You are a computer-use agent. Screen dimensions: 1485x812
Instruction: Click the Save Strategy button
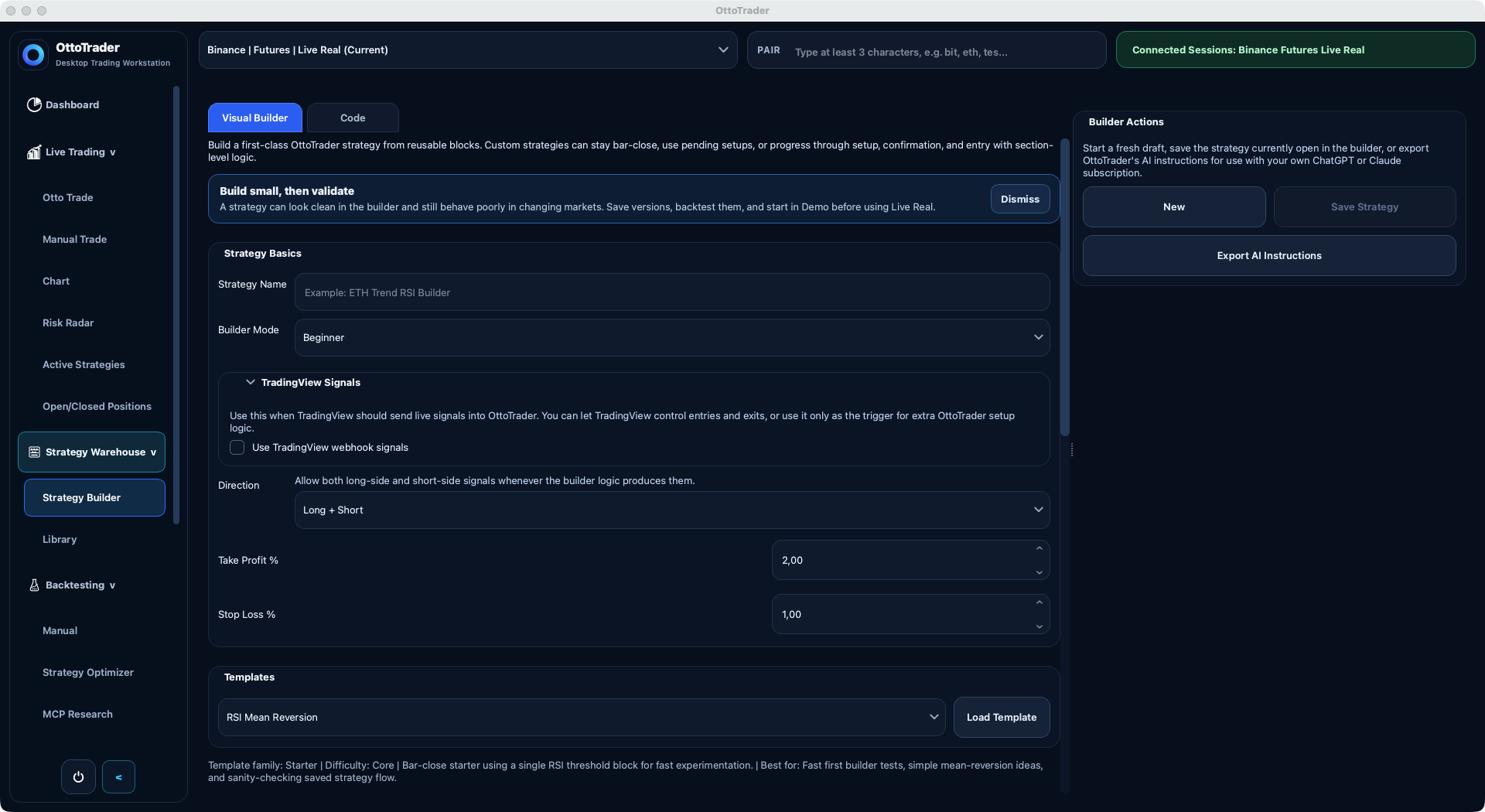pos(1364,207)
